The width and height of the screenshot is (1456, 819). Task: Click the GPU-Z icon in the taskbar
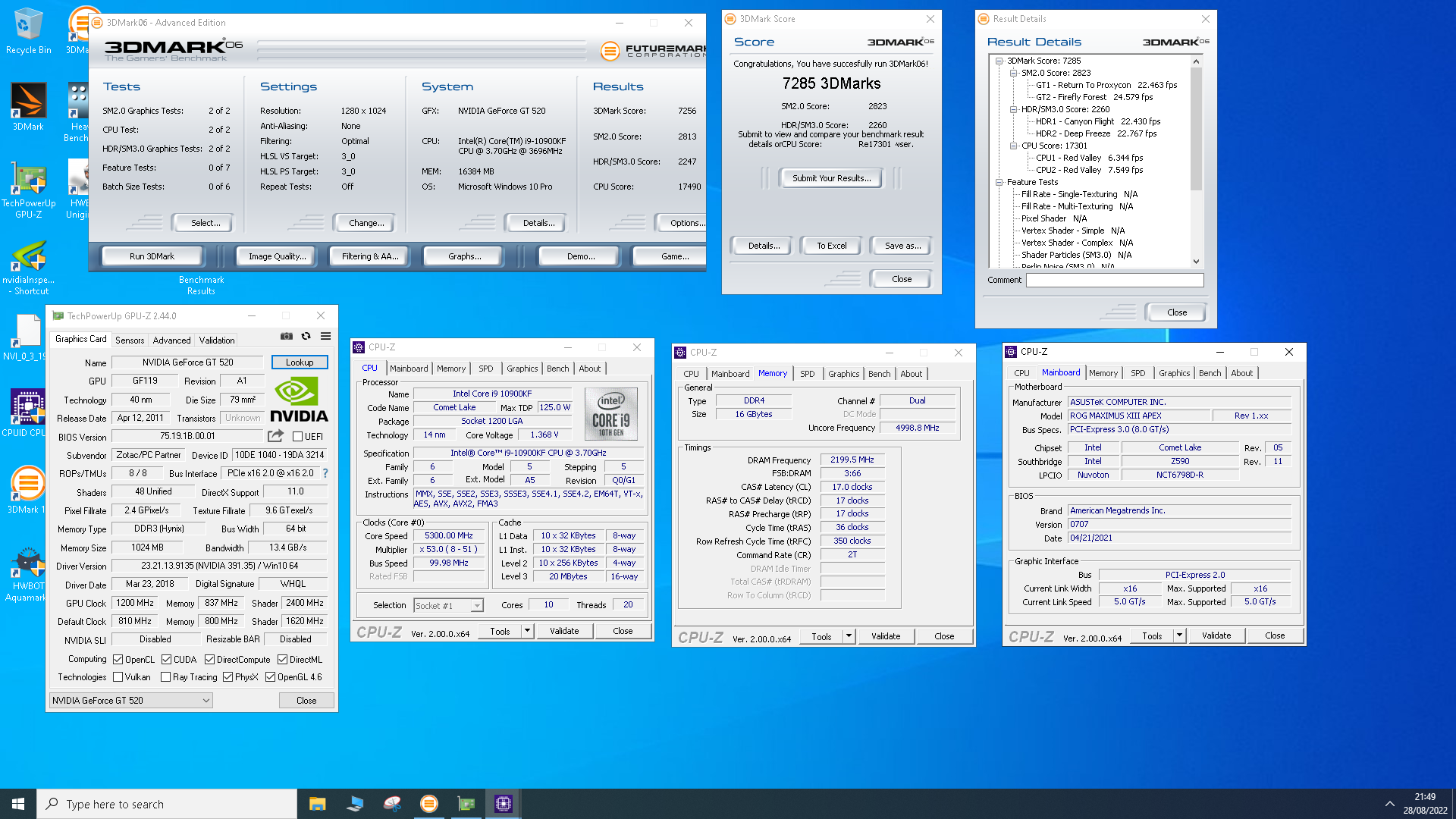pos(466,804)
